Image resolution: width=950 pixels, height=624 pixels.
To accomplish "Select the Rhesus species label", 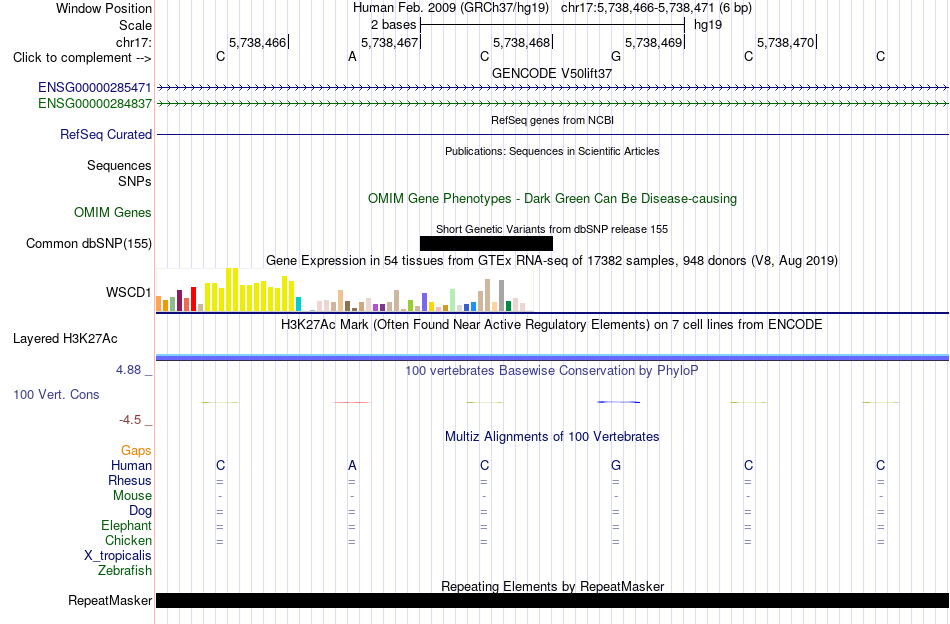I will (x=130, y=480).
